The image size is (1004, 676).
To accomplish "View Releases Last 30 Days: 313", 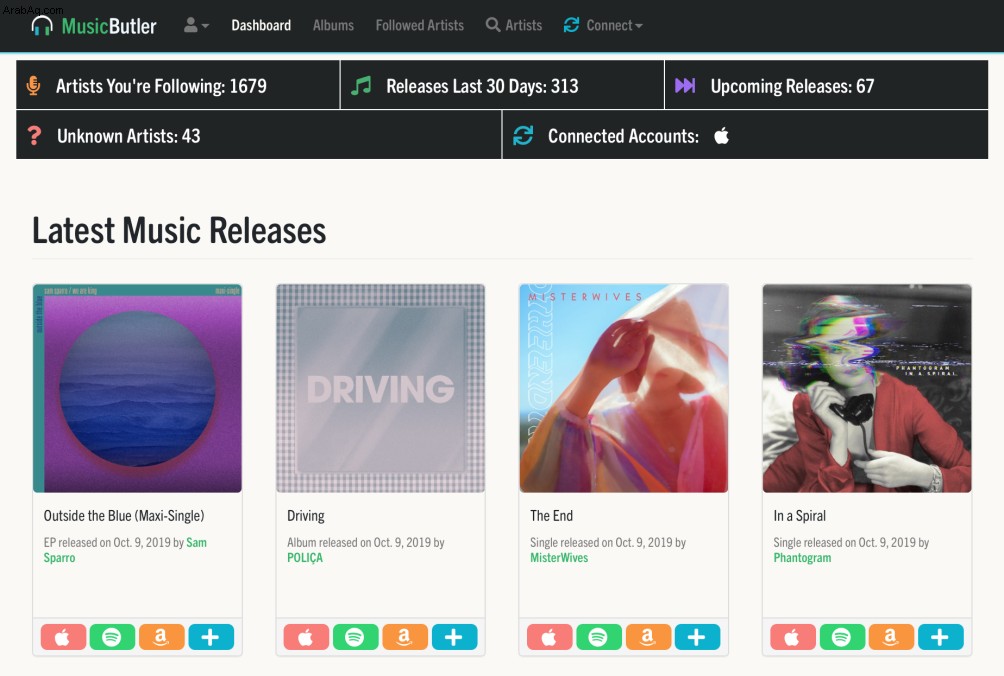I will click(502, 85).
